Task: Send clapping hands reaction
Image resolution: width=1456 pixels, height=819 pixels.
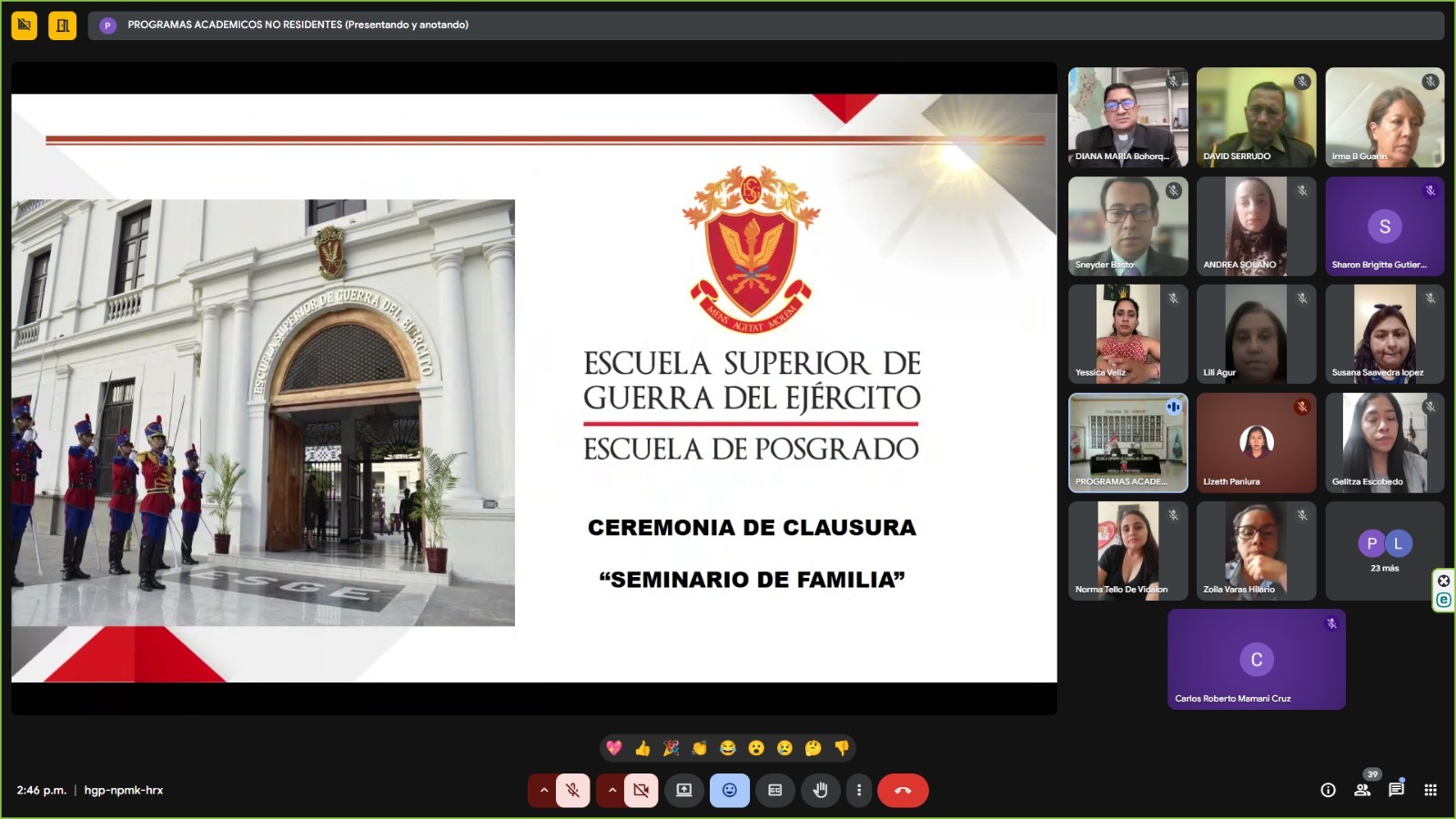Action: (699, 748)
